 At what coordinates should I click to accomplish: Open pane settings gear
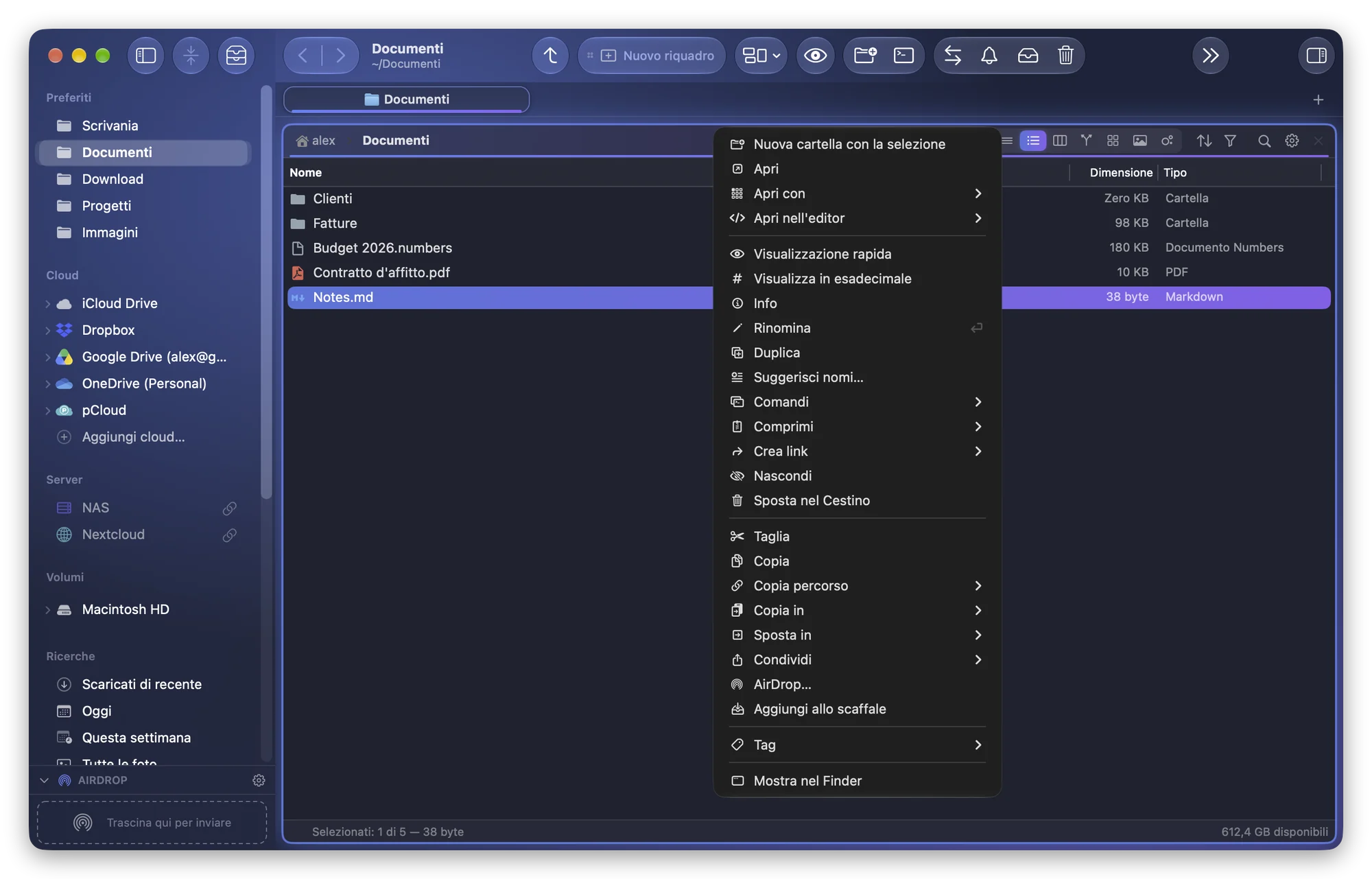(1292, 141)
